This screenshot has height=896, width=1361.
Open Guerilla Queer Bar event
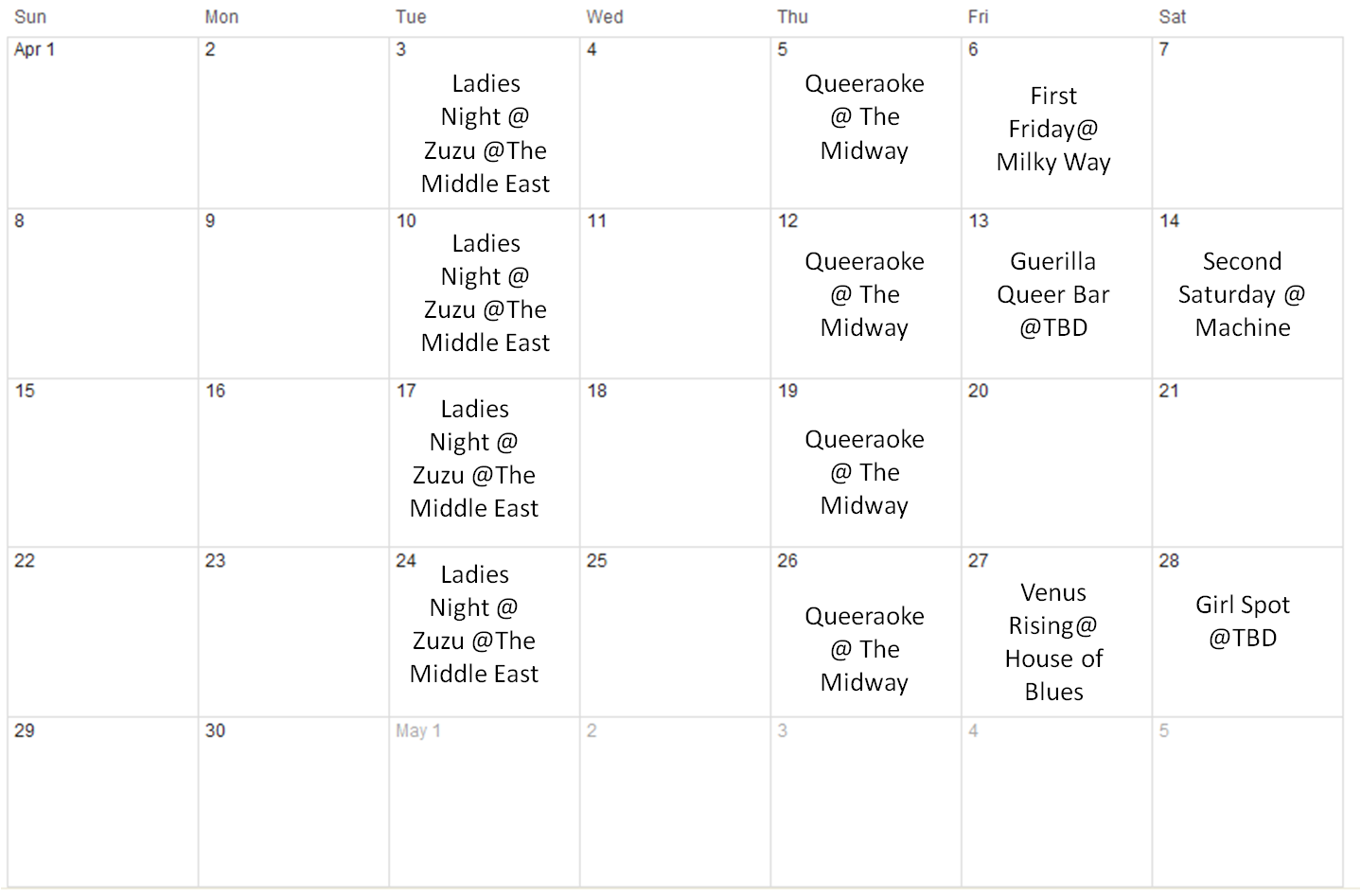click(x=1053, y=294)
